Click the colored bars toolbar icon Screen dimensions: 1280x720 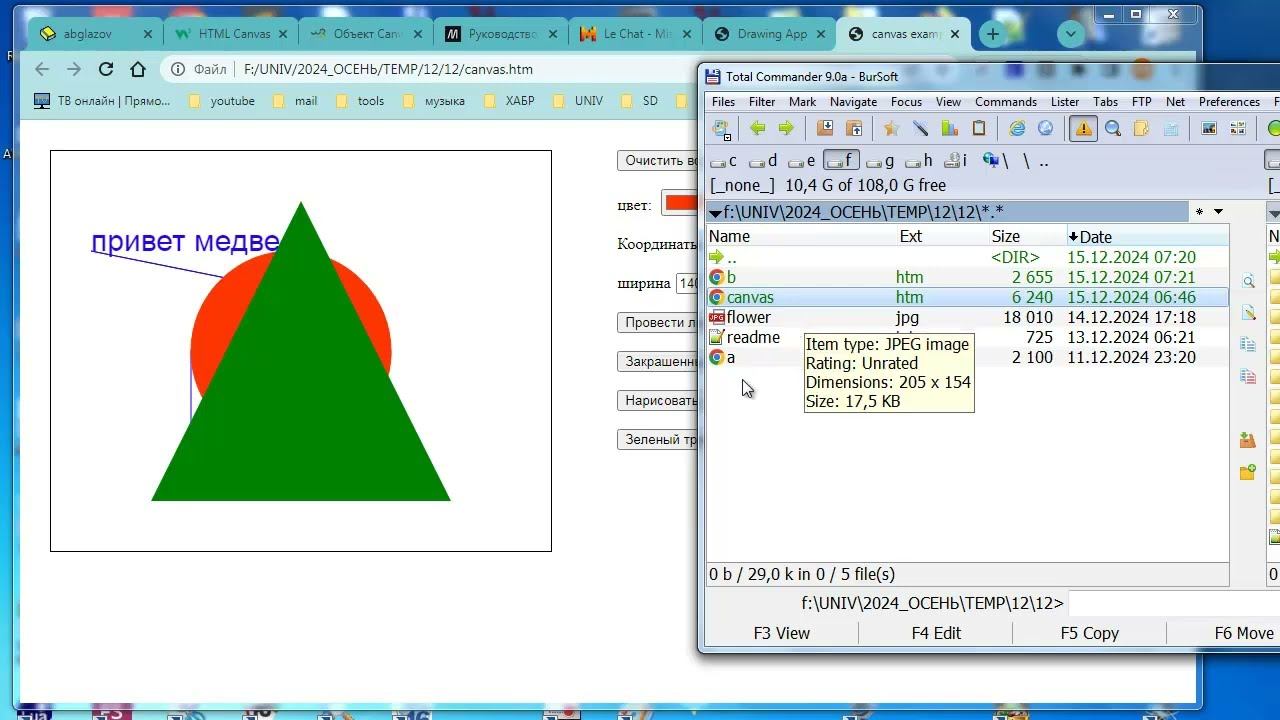click(950, 128)
